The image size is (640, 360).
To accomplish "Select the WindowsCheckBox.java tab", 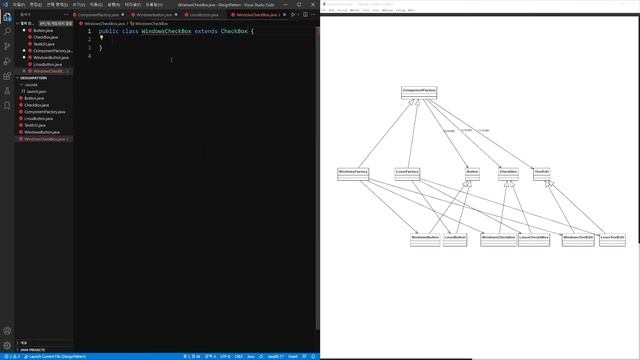I will pos(256,15).
